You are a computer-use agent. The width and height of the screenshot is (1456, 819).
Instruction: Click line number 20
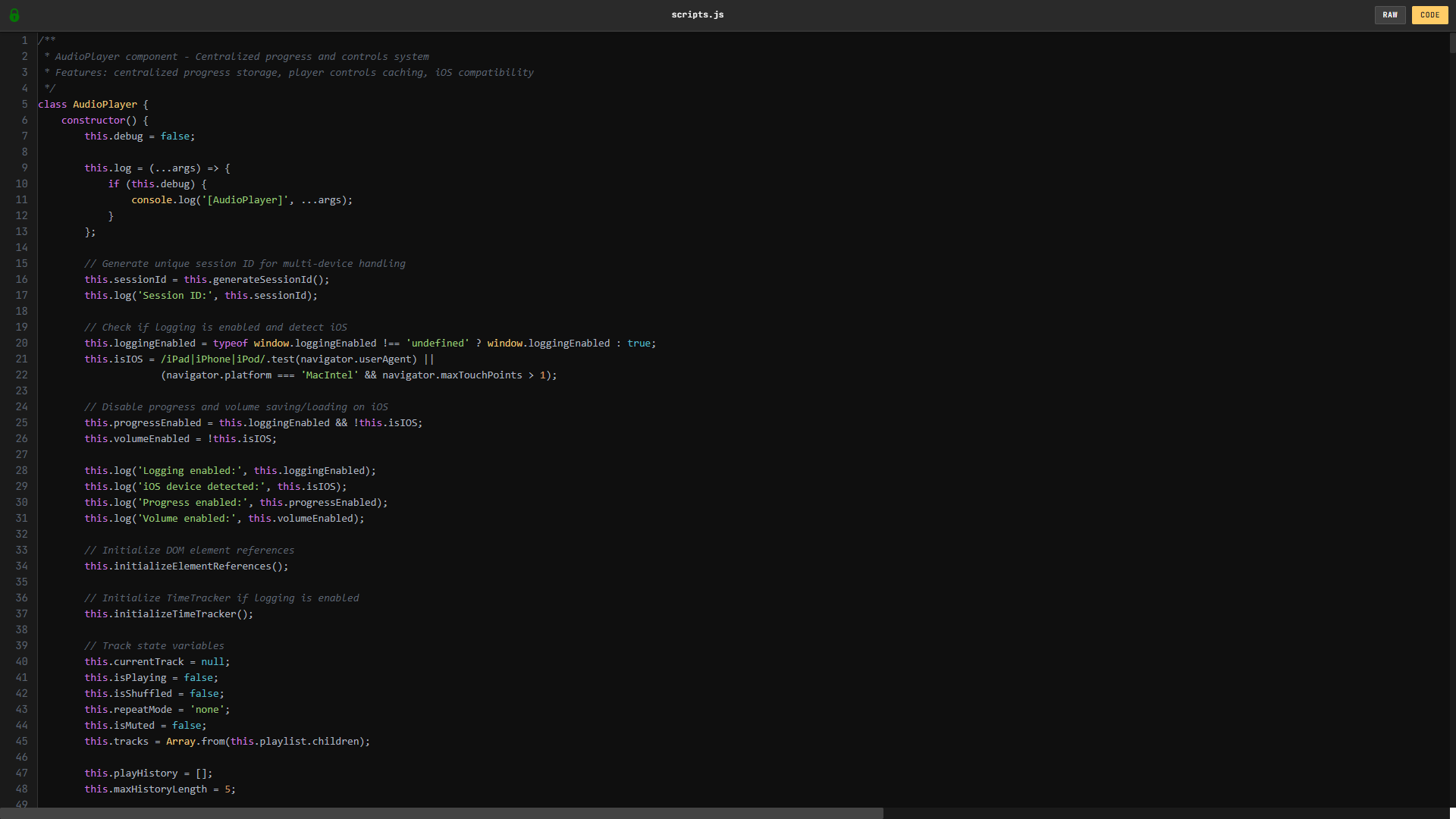point(21,343)
